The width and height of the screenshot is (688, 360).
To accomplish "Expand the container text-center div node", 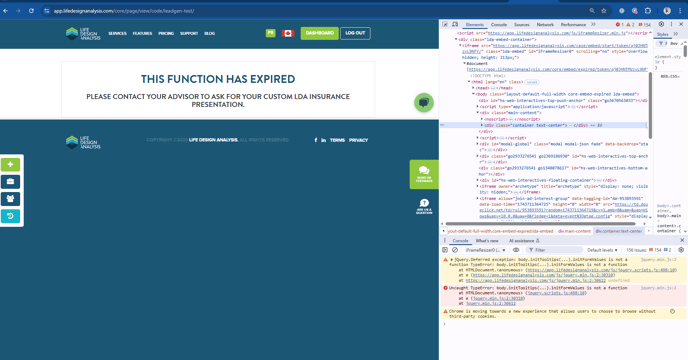I will pos(482,125).
